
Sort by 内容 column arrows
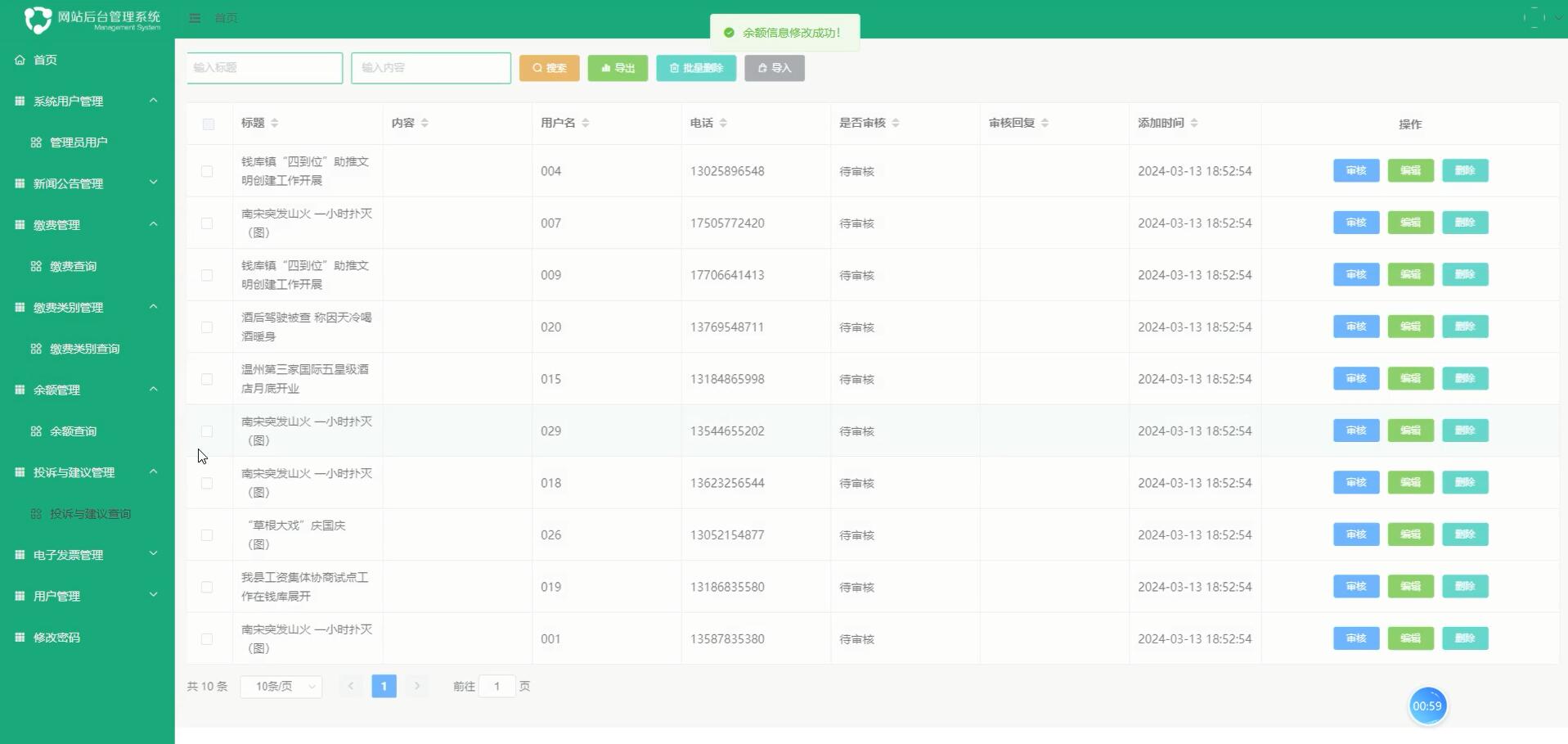tap(425, 123)
